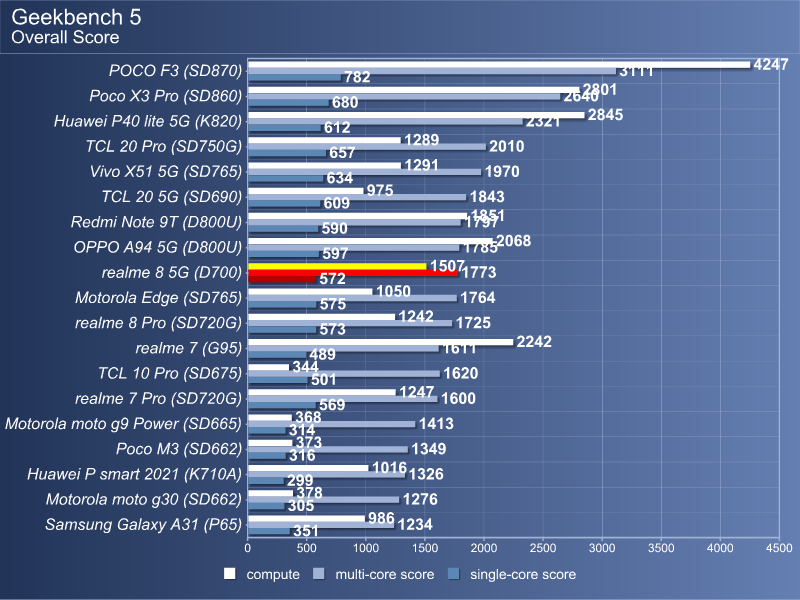Viewport: 800px width, 600px height.
Task: Select the 'realme 7 (G95)' label
Action: point(189,348)
